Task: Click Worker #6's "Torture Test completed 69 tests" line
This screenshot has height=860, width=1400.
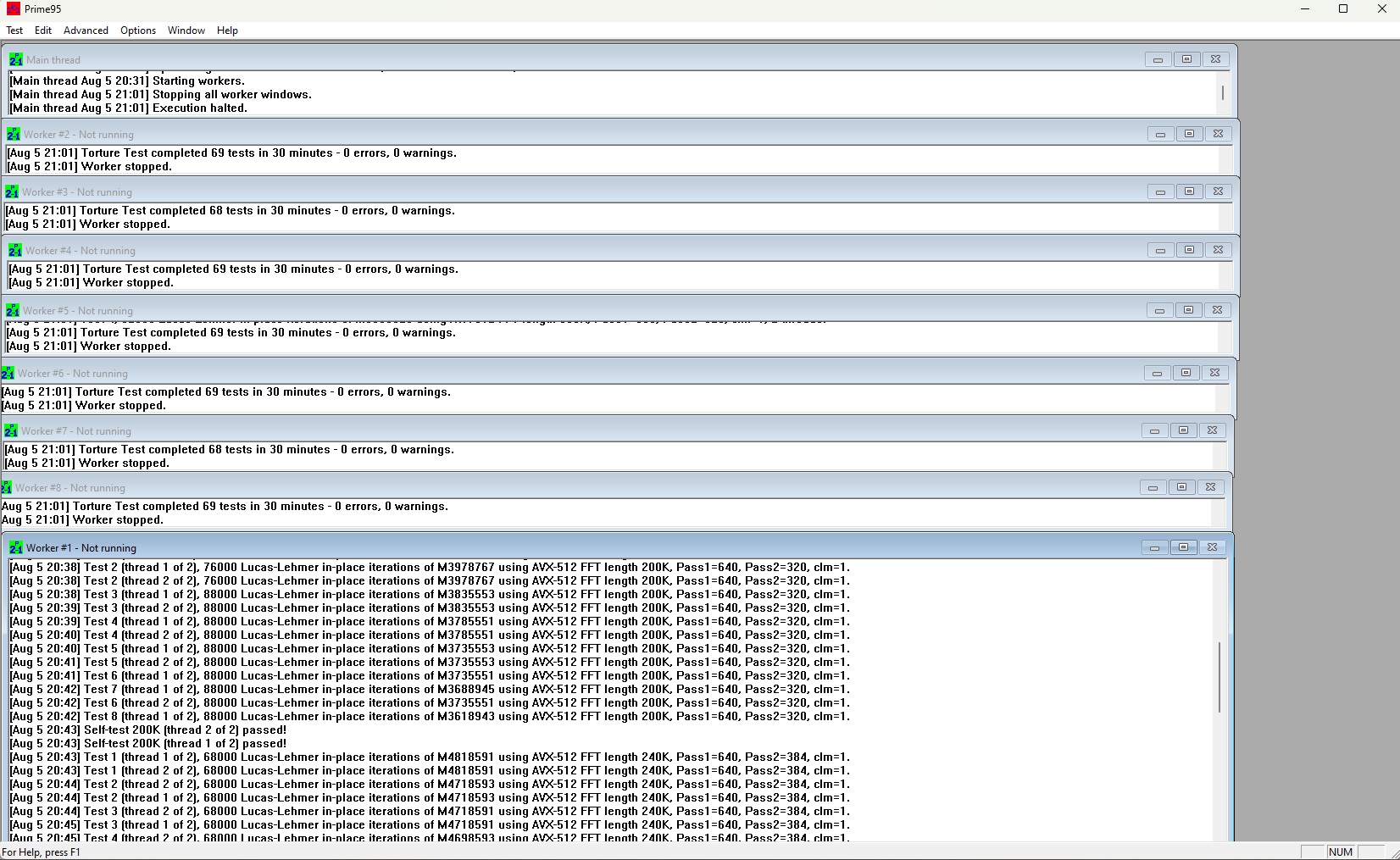Action: (225, 392)
